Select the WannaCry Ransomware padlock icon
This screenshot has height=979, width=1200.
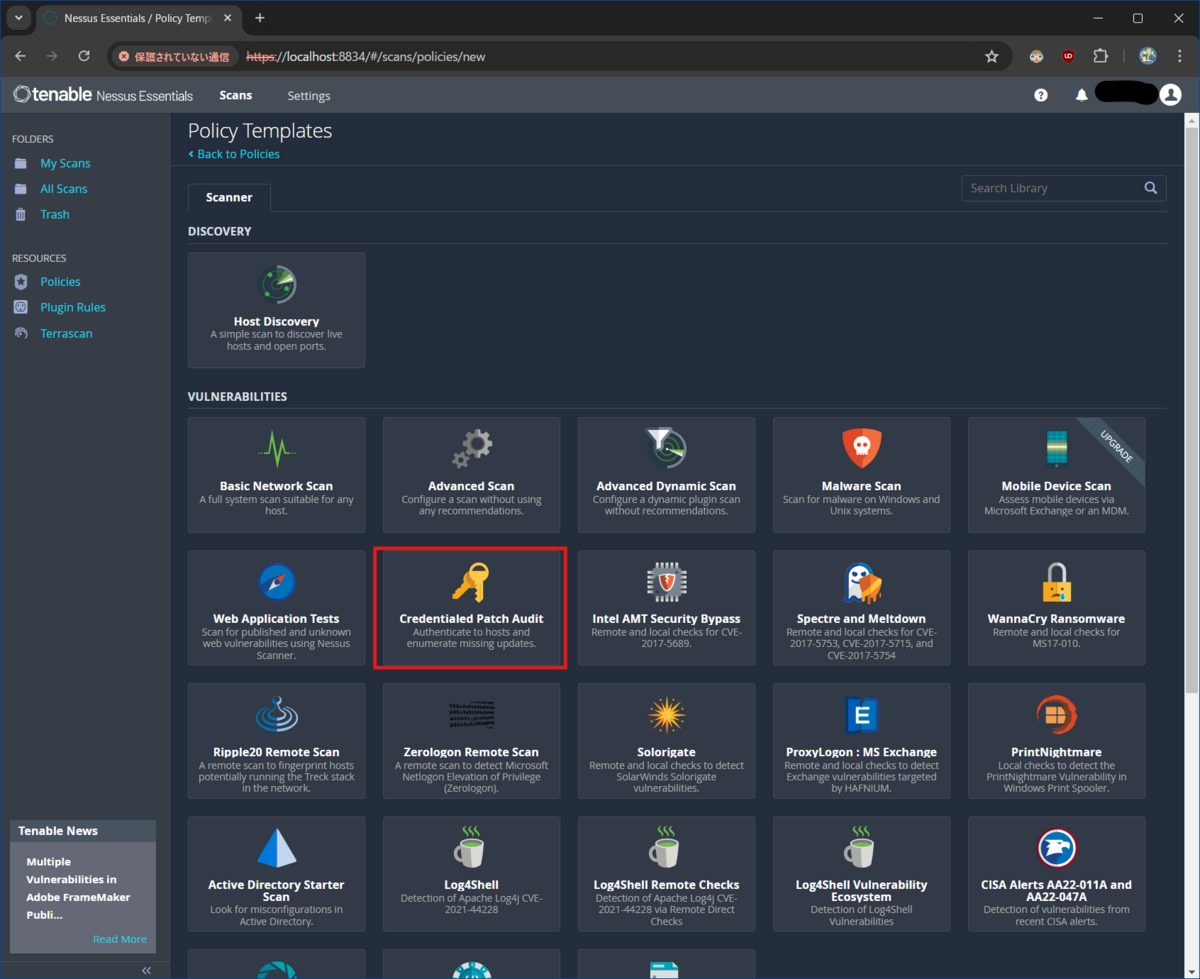tap(1056, 582)
